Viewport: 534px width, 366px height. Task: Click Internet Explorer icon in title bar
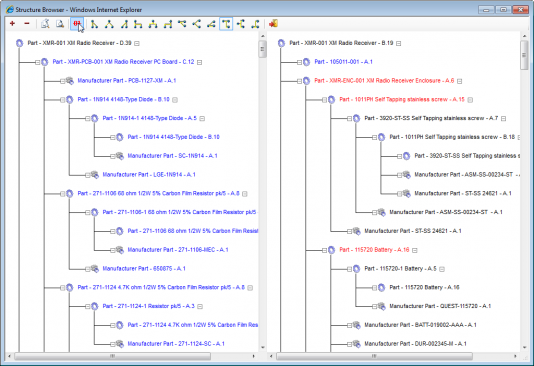coord(10,9)
